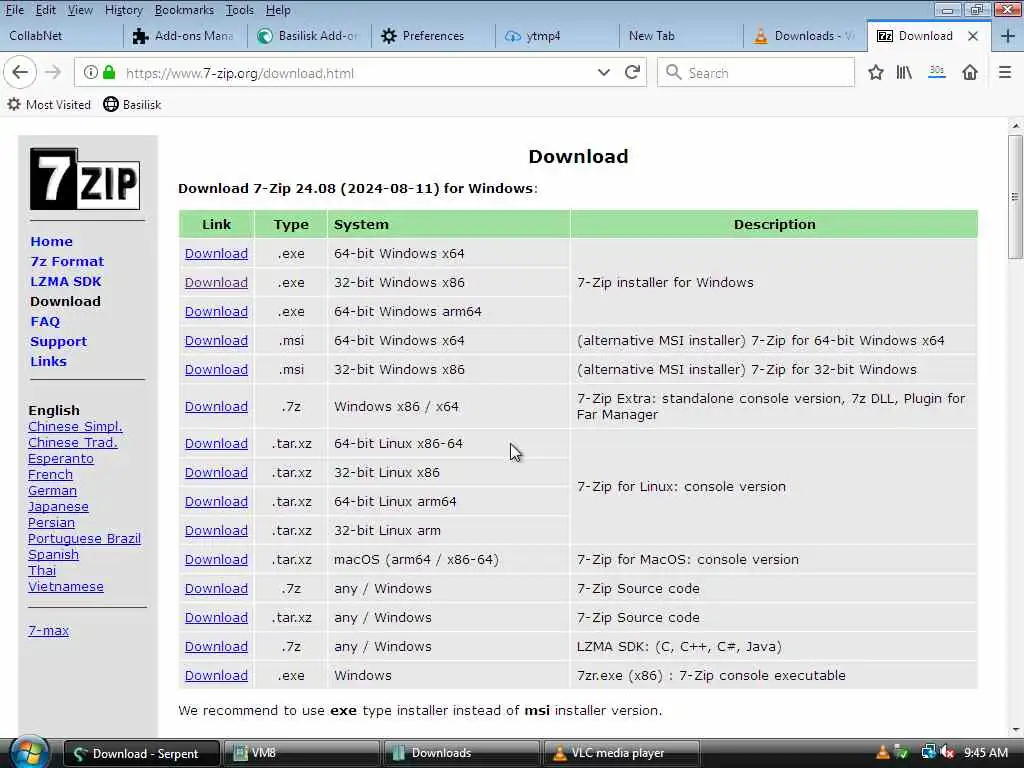Image resolution: width=1024 pixels, height=768 pixels.
Task: Switch to the New Tab tab
Action: click(x=681, y=36)
